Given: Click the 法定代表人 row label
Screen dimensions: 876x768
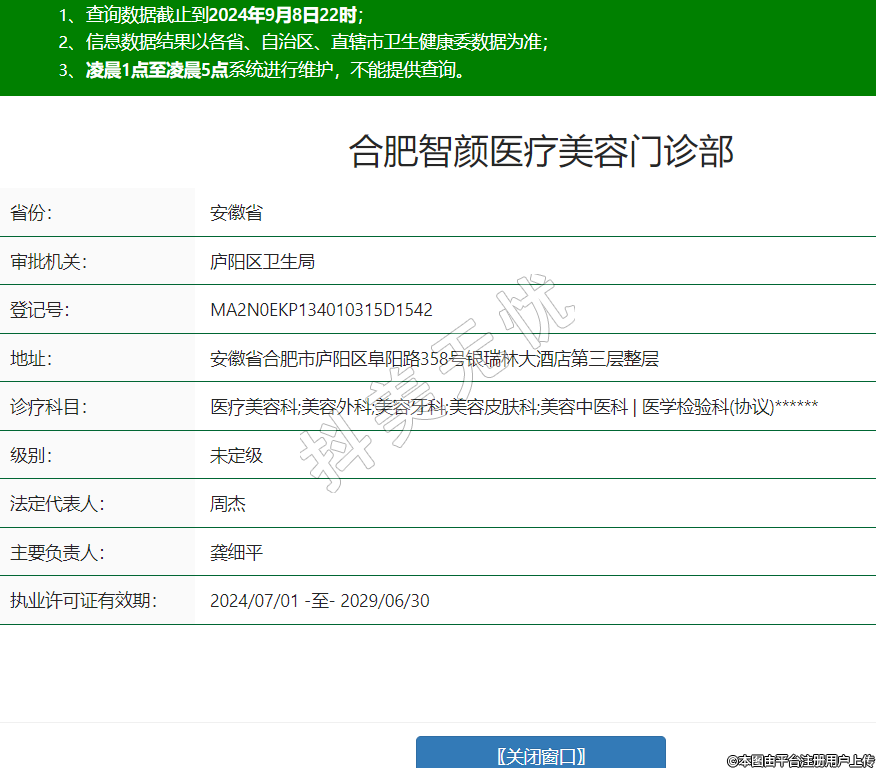Looking at the screenshot, I should click(x=57, y=504).
